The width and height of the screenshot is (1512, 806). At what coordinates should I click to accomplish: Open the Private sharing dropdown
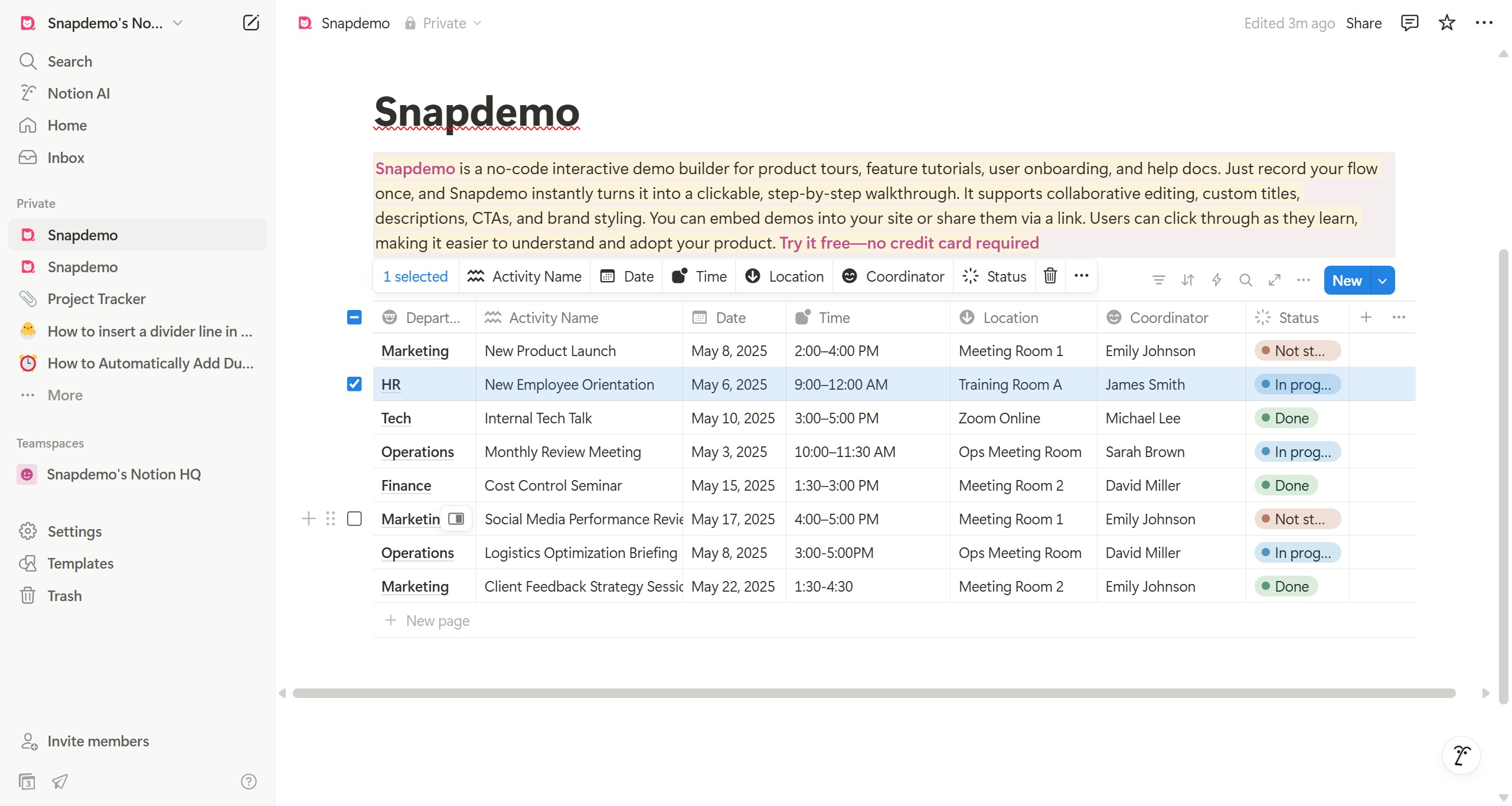[443, 23]
